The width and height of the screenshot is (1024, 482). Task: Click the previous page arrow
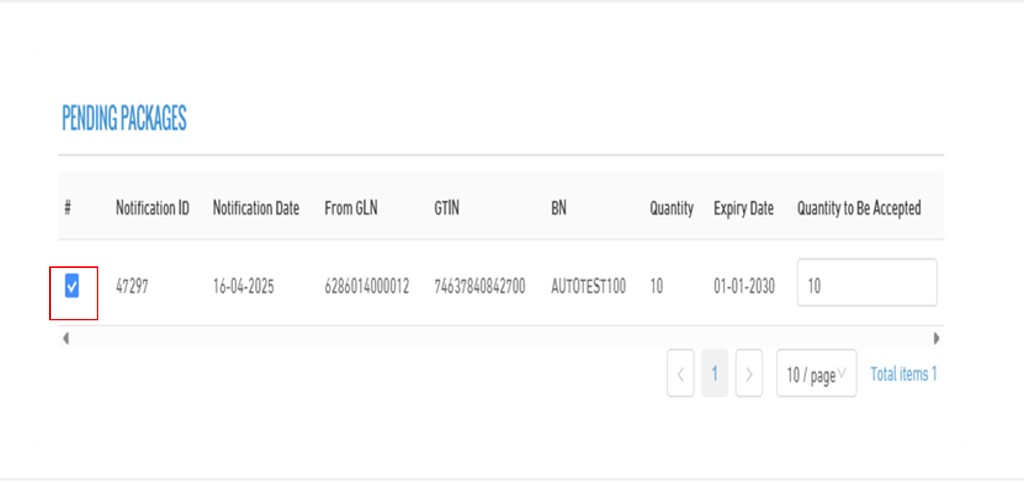(680, 375)
